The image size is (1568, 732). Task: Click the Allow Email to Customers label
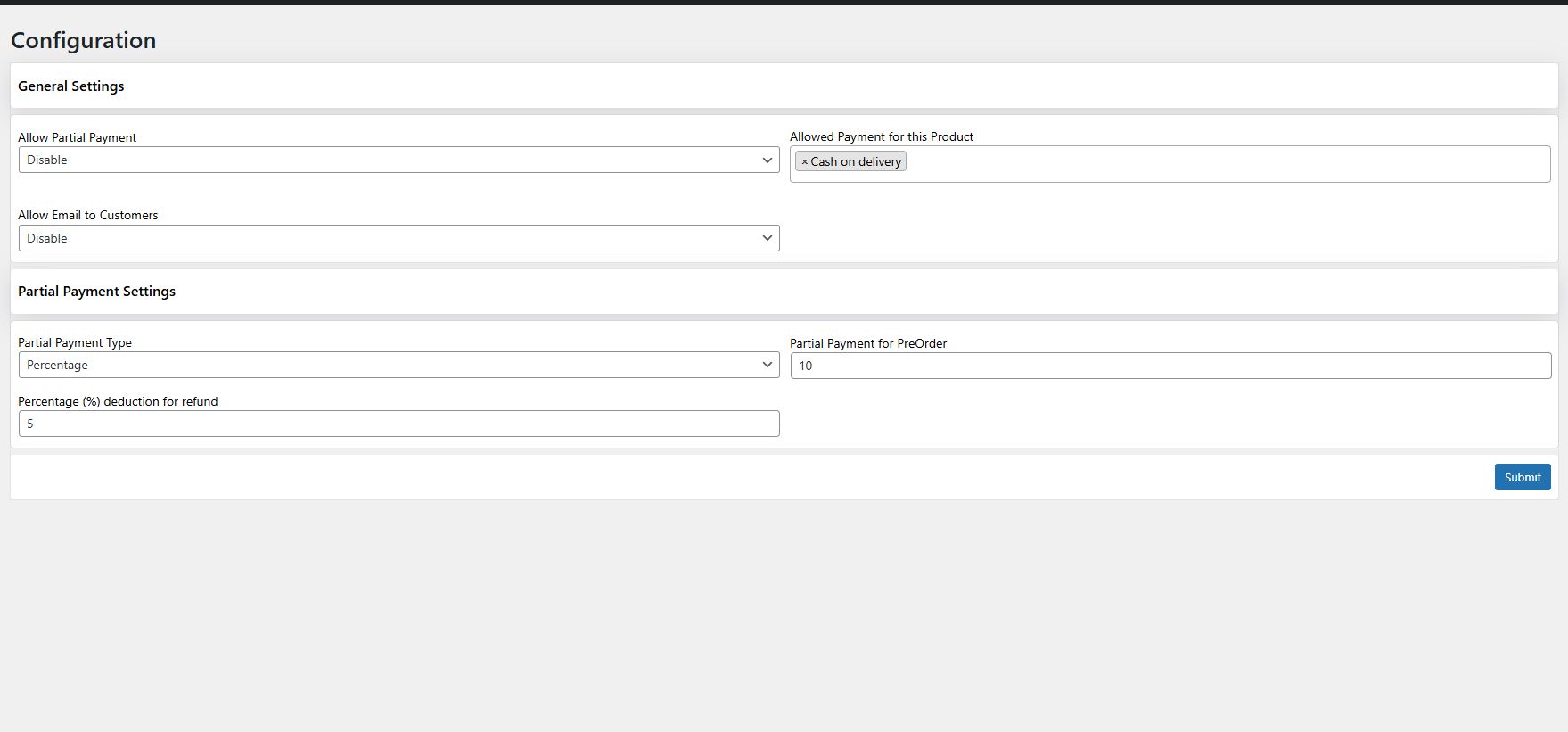click(x=87, y=215)
